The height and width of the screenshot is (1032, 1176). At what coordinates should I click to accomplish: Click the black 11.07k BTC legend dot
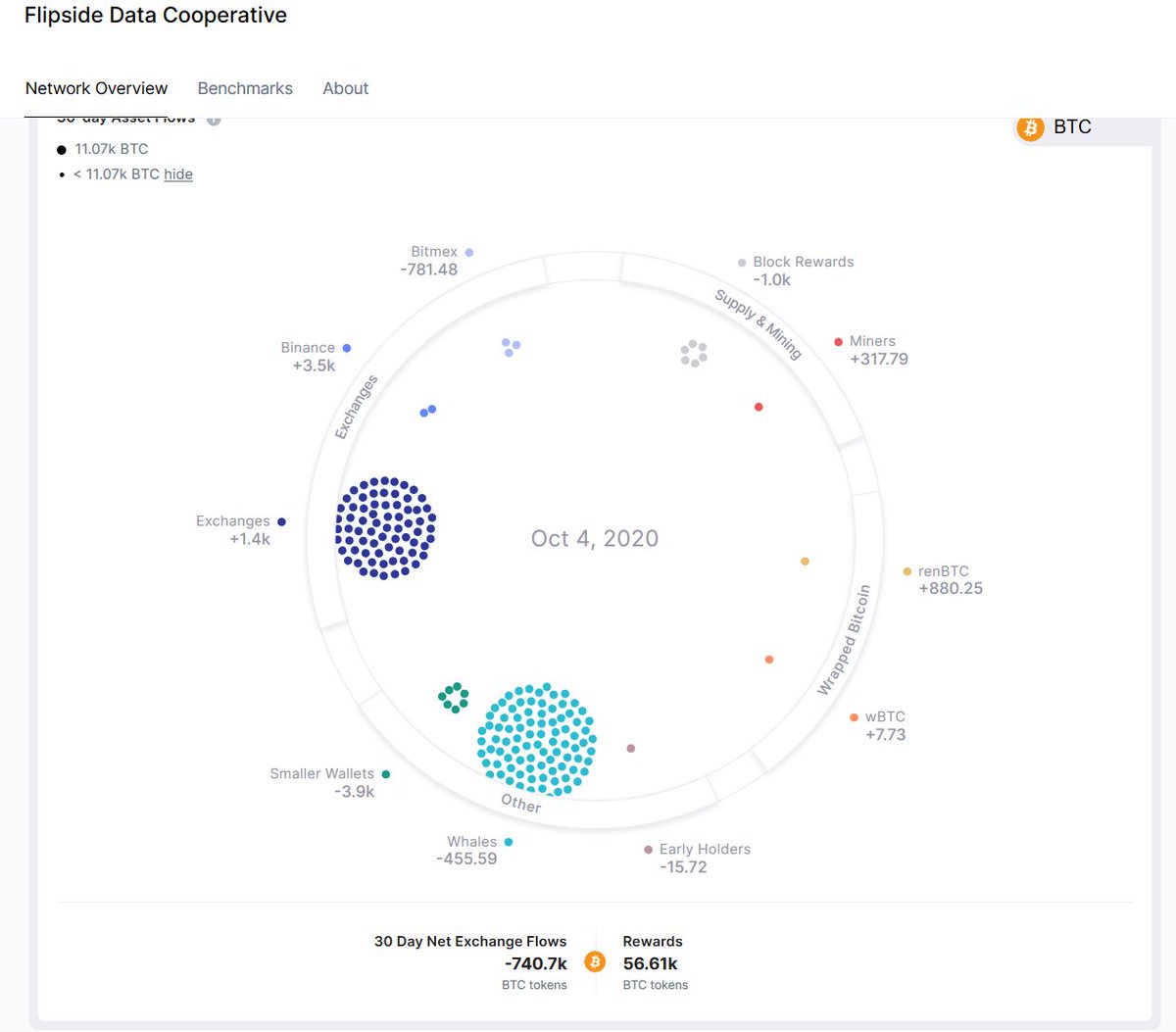click(x=62, y=150)
